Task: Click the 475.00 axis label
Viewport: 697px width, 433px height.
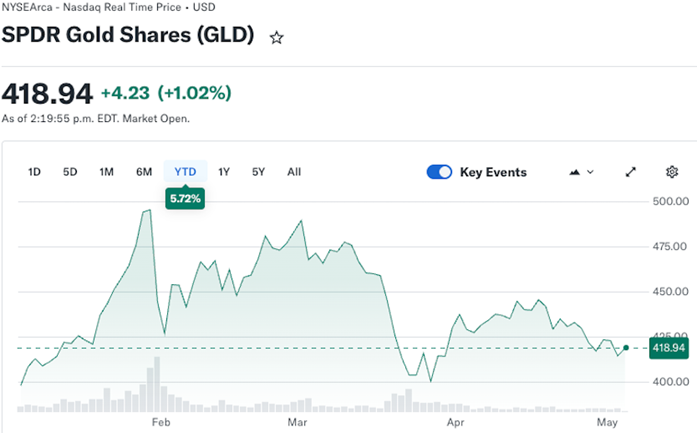Action: 669,246
